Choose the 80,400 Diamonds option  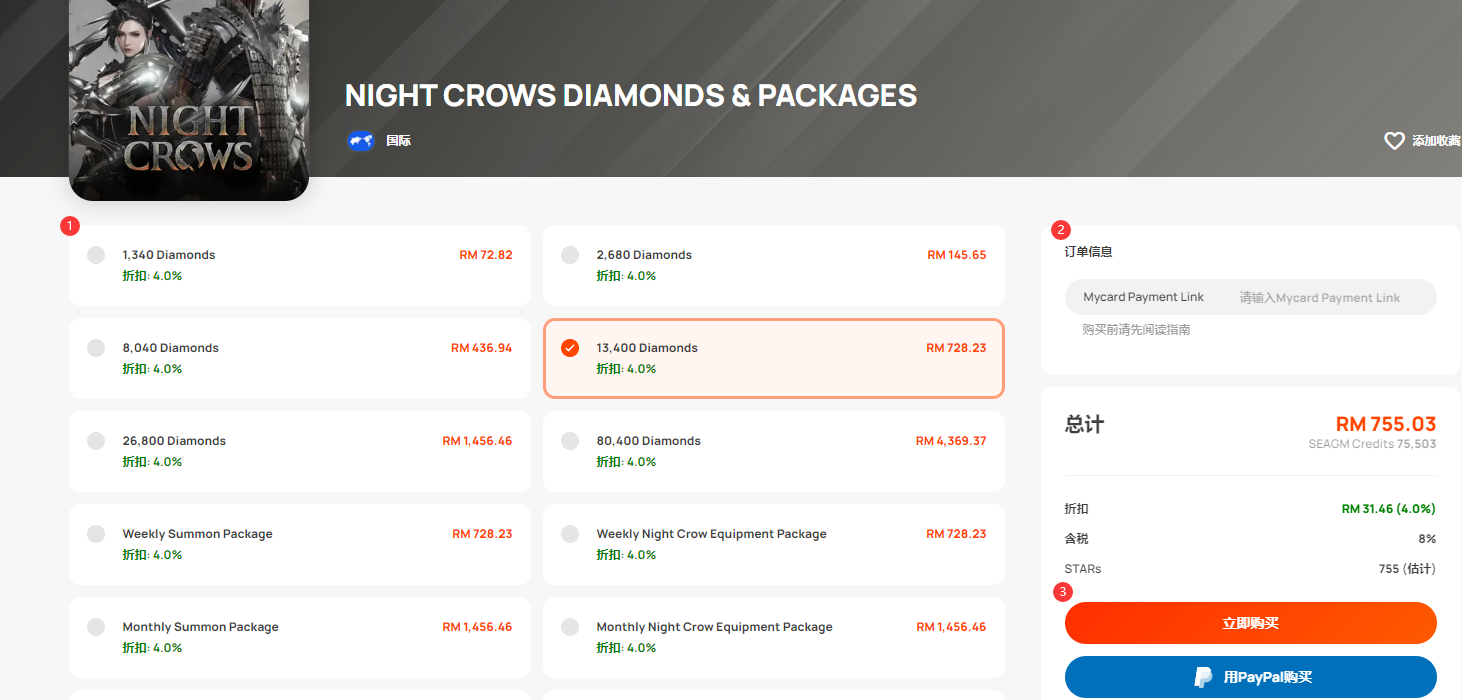click(x=774, y=451)
